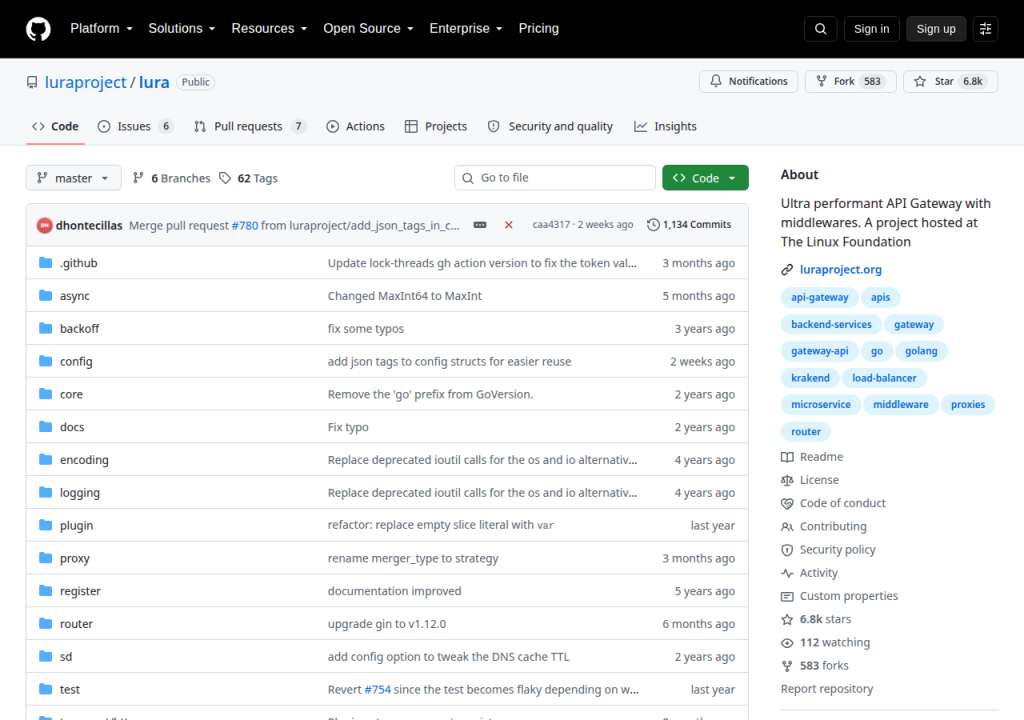Fork the repository button
1024x720 pixels.
(850, 81)
